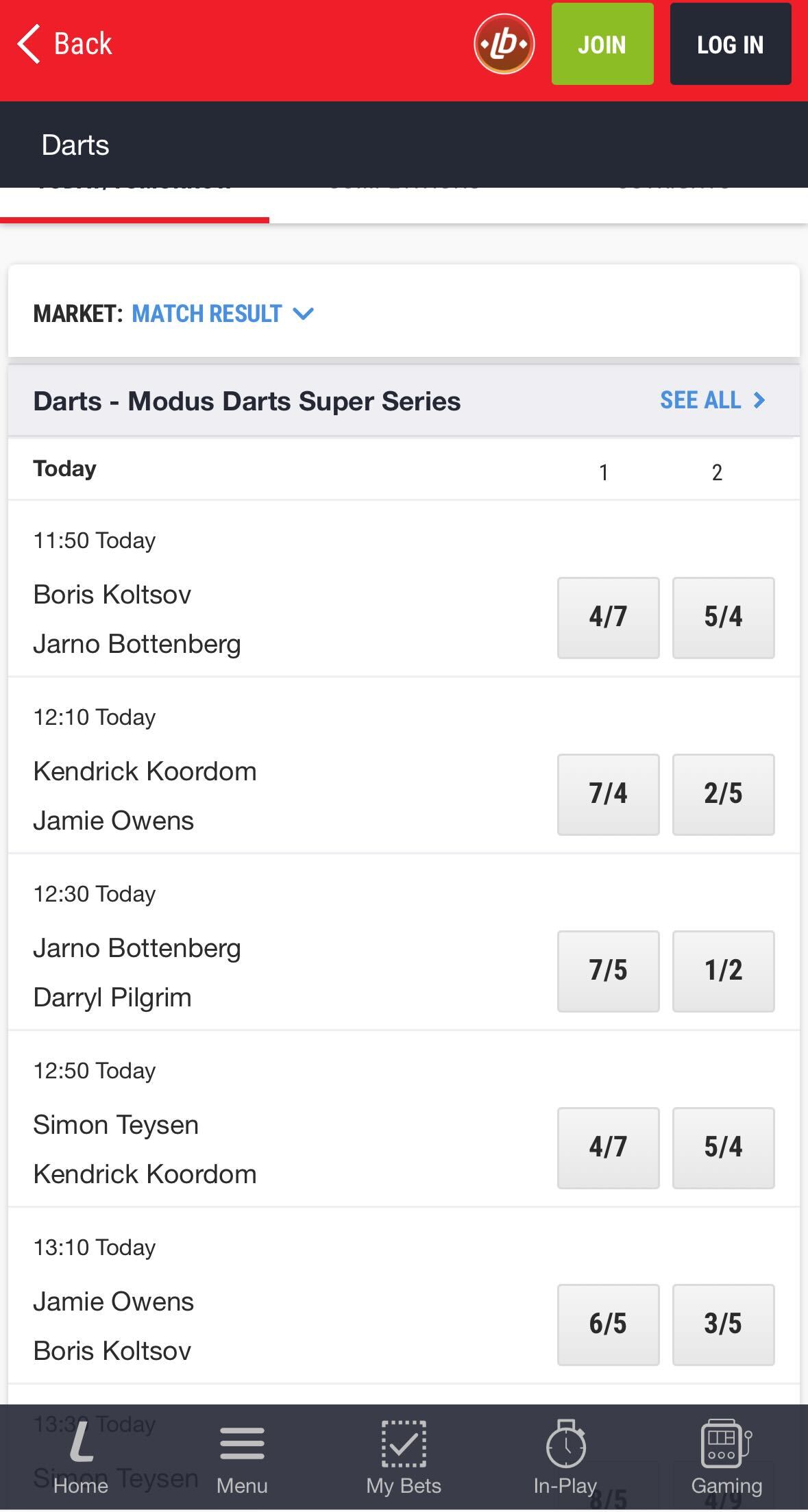Select 7/5 odds for Jarno Bottenberg

click(607, 971)
